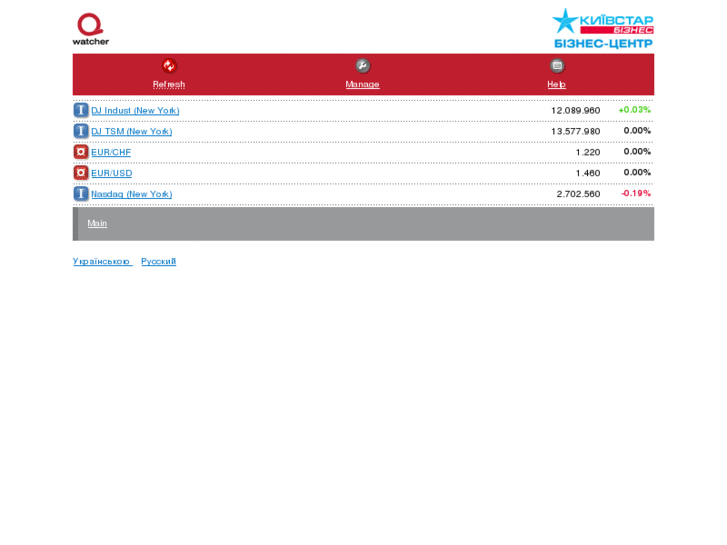
Task: Select the EUR/CHF value 1.220
Action: pos(588,152)
